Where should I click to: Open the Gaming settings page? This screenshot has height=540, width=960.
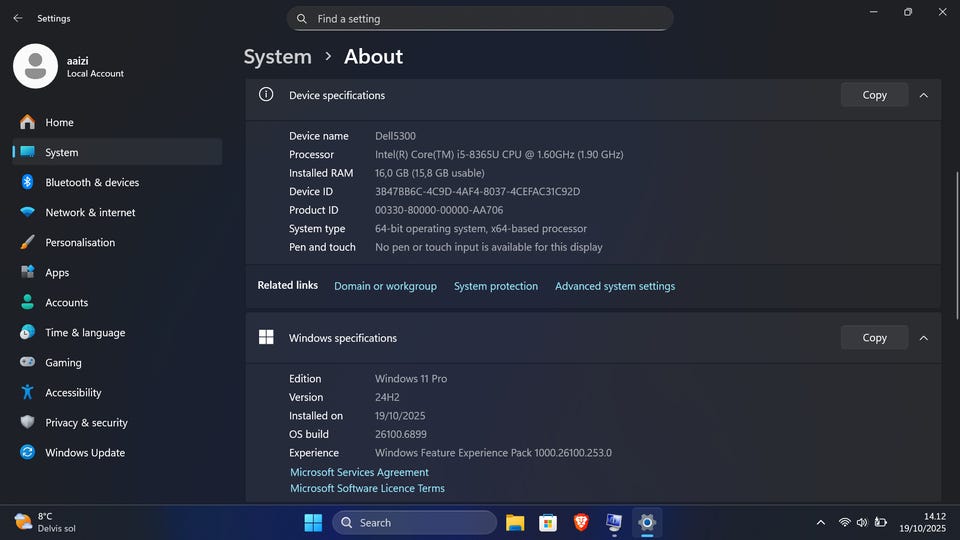63,362
